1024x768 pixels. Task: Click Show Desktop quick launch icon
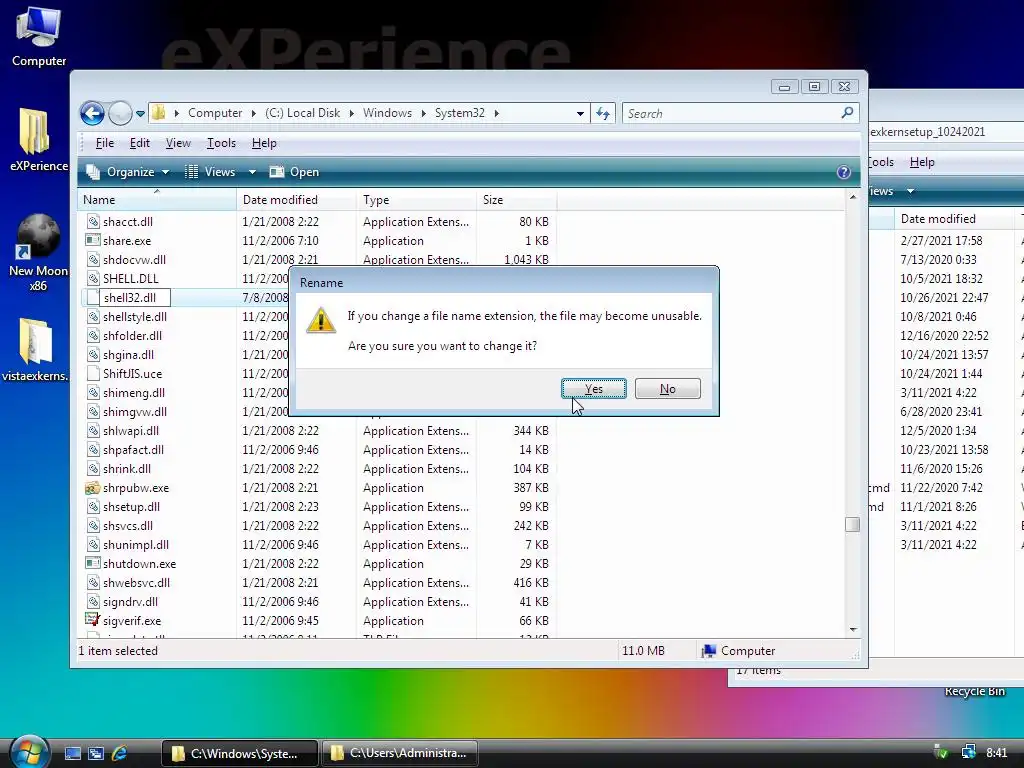tap(72, 753)
